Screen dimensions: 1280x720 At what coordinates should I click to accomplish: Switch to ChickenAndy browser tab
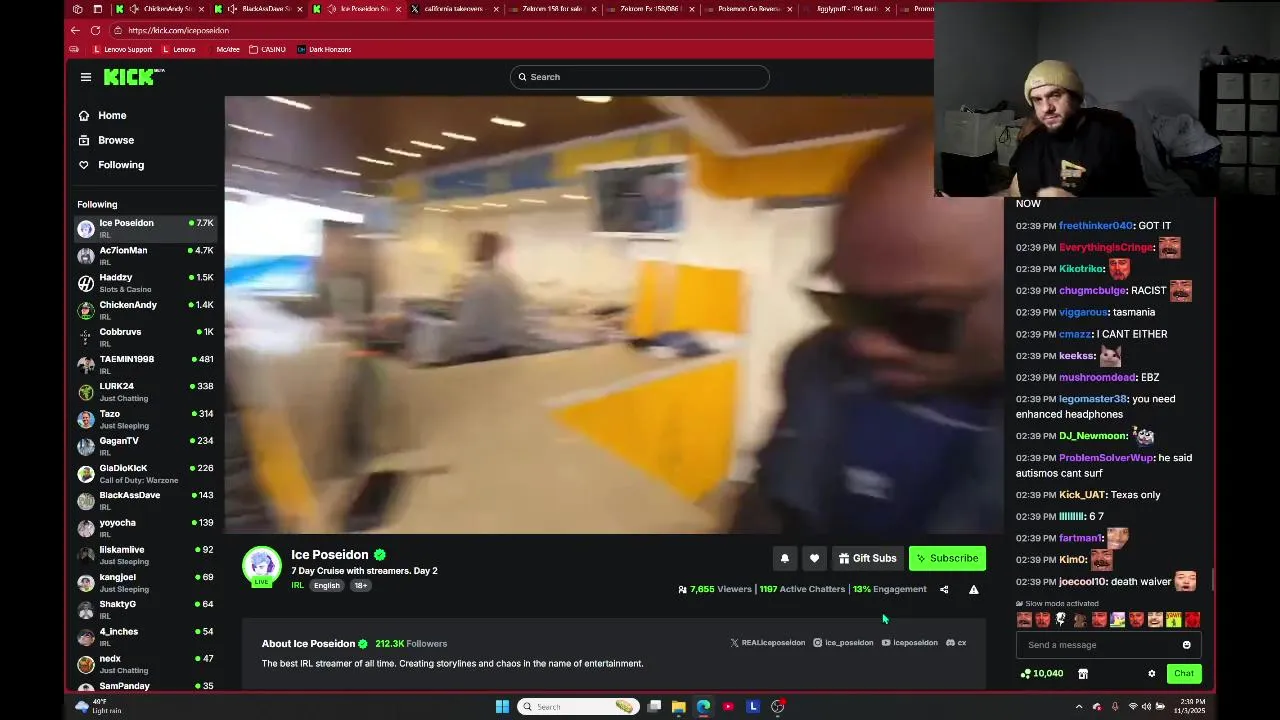coord(161,9)
